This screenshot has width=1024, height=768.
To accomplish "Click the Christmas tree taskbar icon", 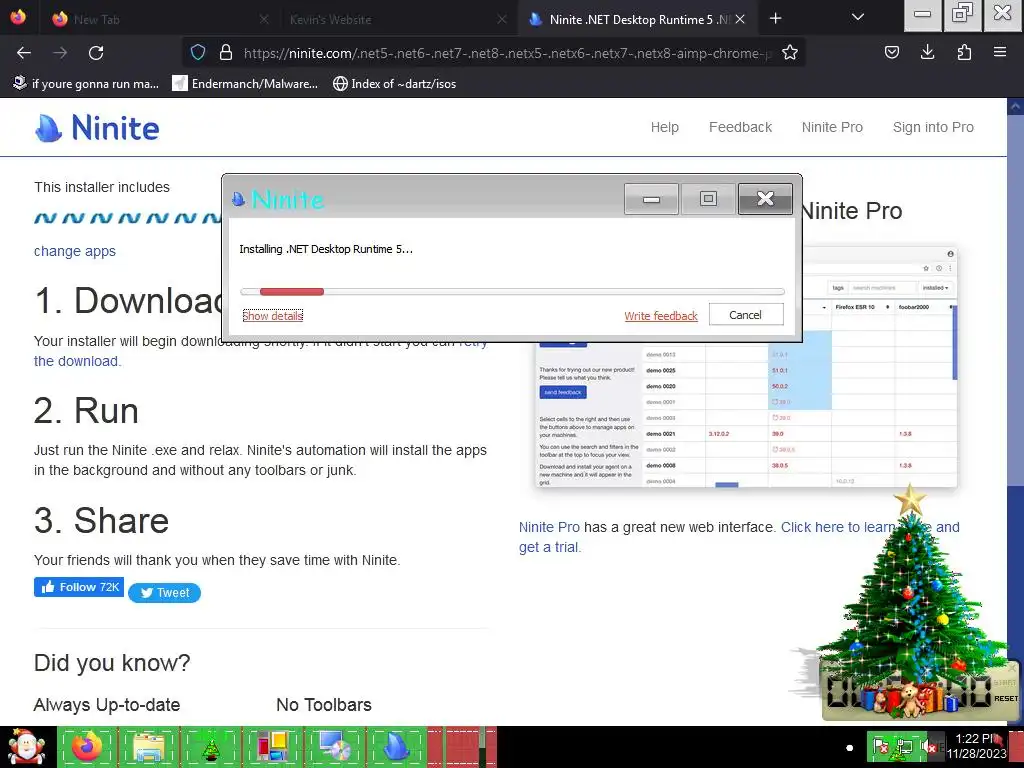I will (x=210, y=747).
